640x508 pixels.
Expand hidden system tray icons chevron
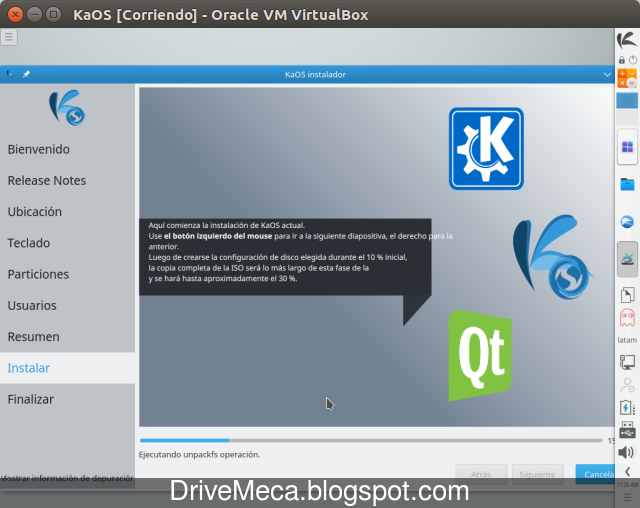(627, 472)
